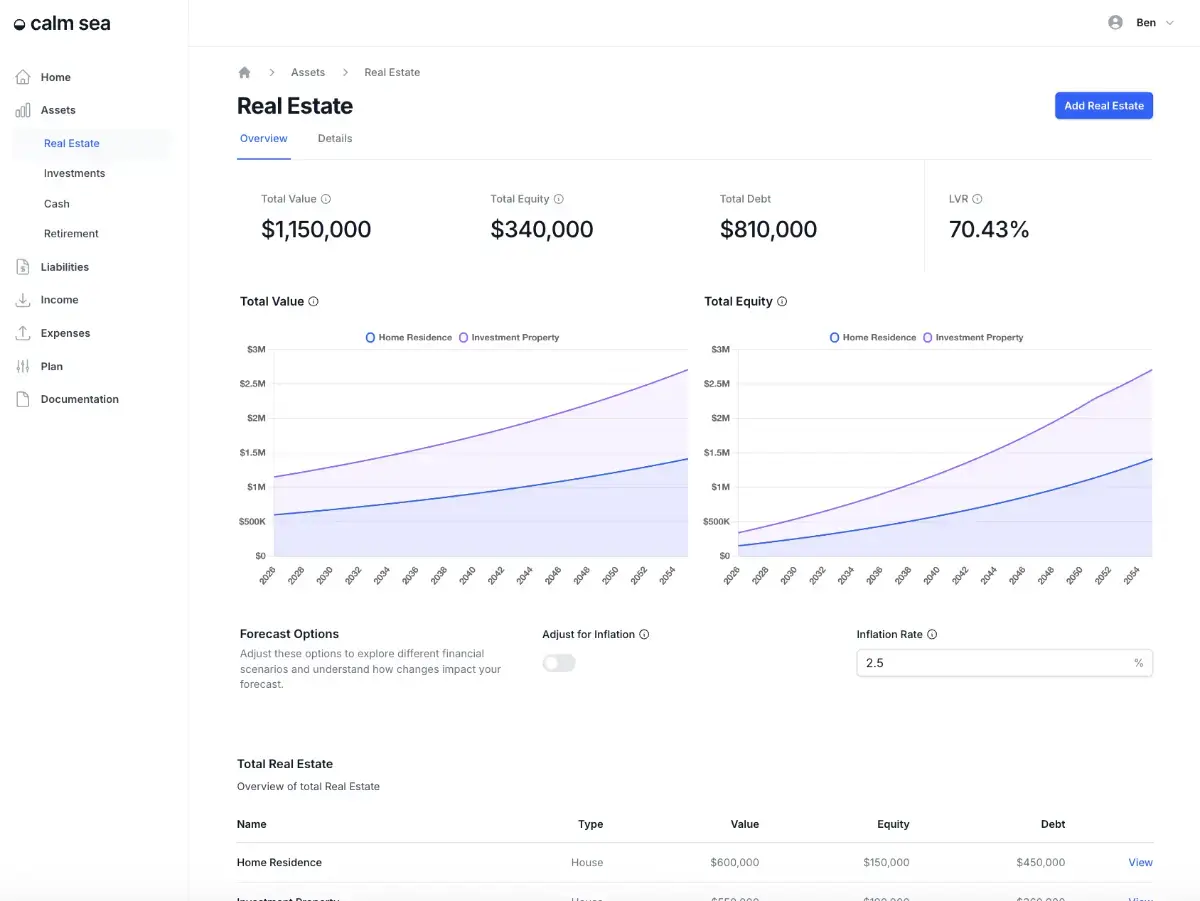The width and height of the screenshot is (1200, 901).
Task: Click the Add Real Estate button
Action: point(1103,106)
